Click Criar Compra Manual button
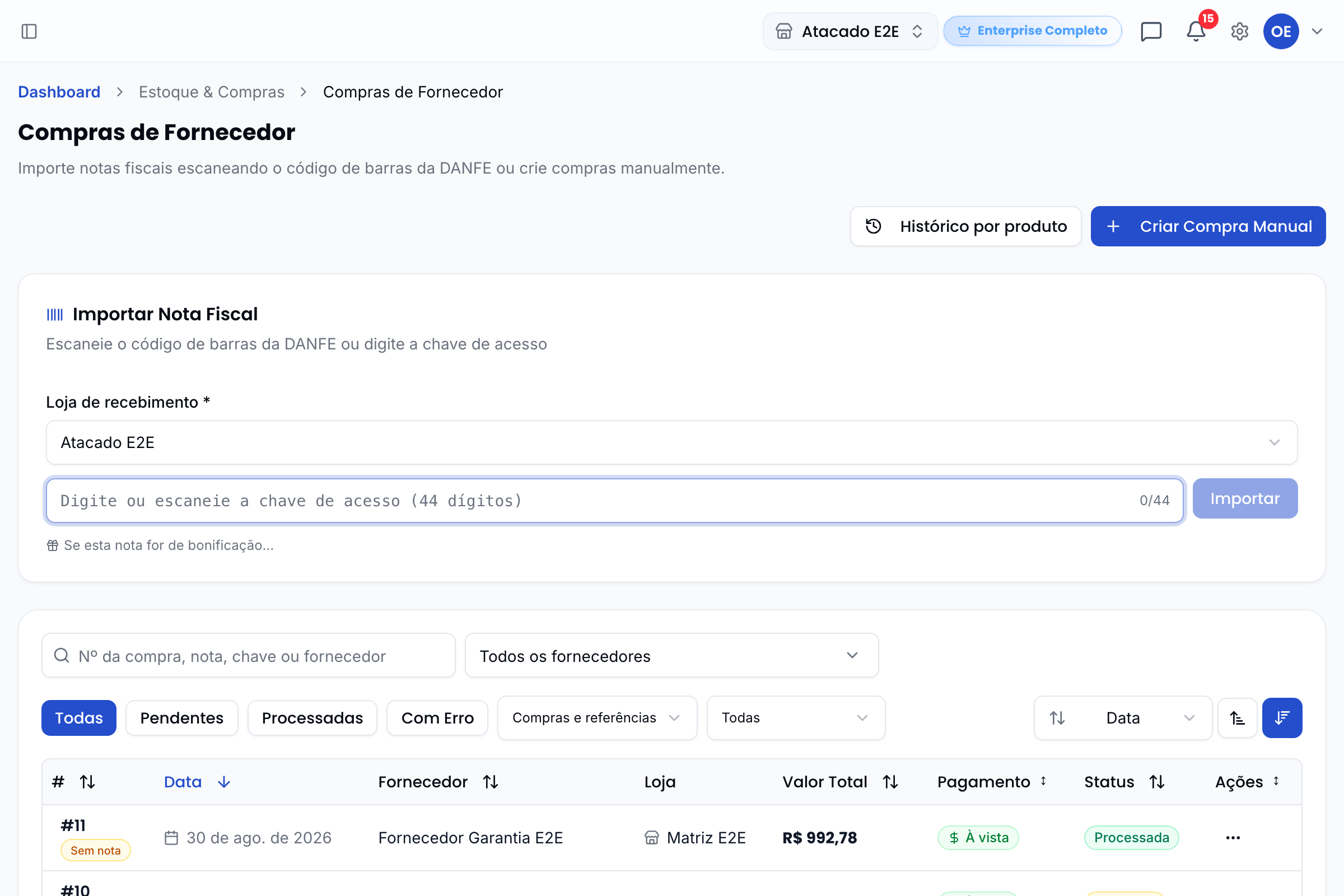1344x896 pixels. tap(1208, 226)
